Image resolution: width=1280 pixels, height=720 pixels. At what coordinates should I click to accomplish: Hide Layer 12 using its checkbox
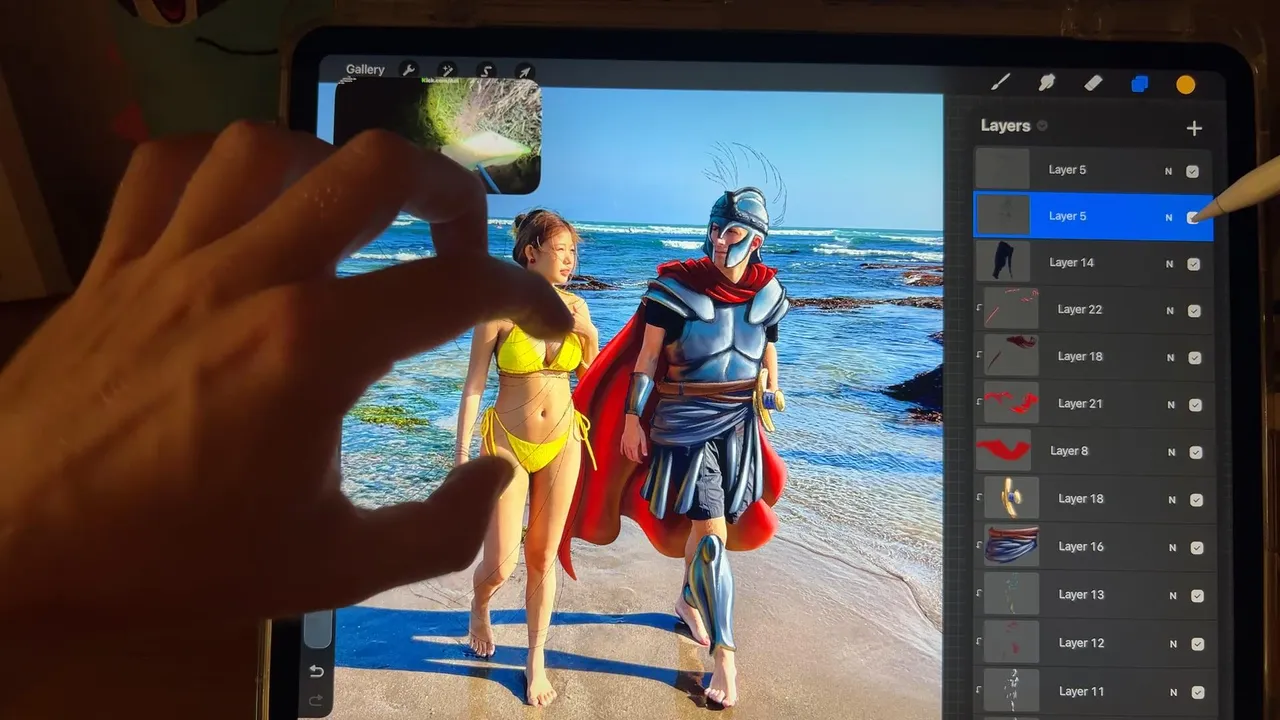(x=1197, y=644)
